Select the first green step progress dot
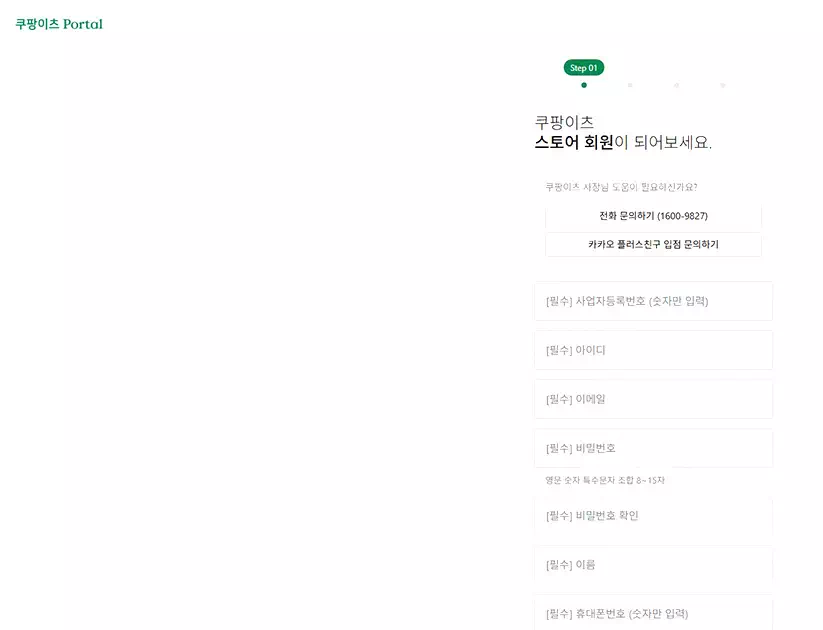The width and height of the screenshot is (823, 630). [583, 85]
